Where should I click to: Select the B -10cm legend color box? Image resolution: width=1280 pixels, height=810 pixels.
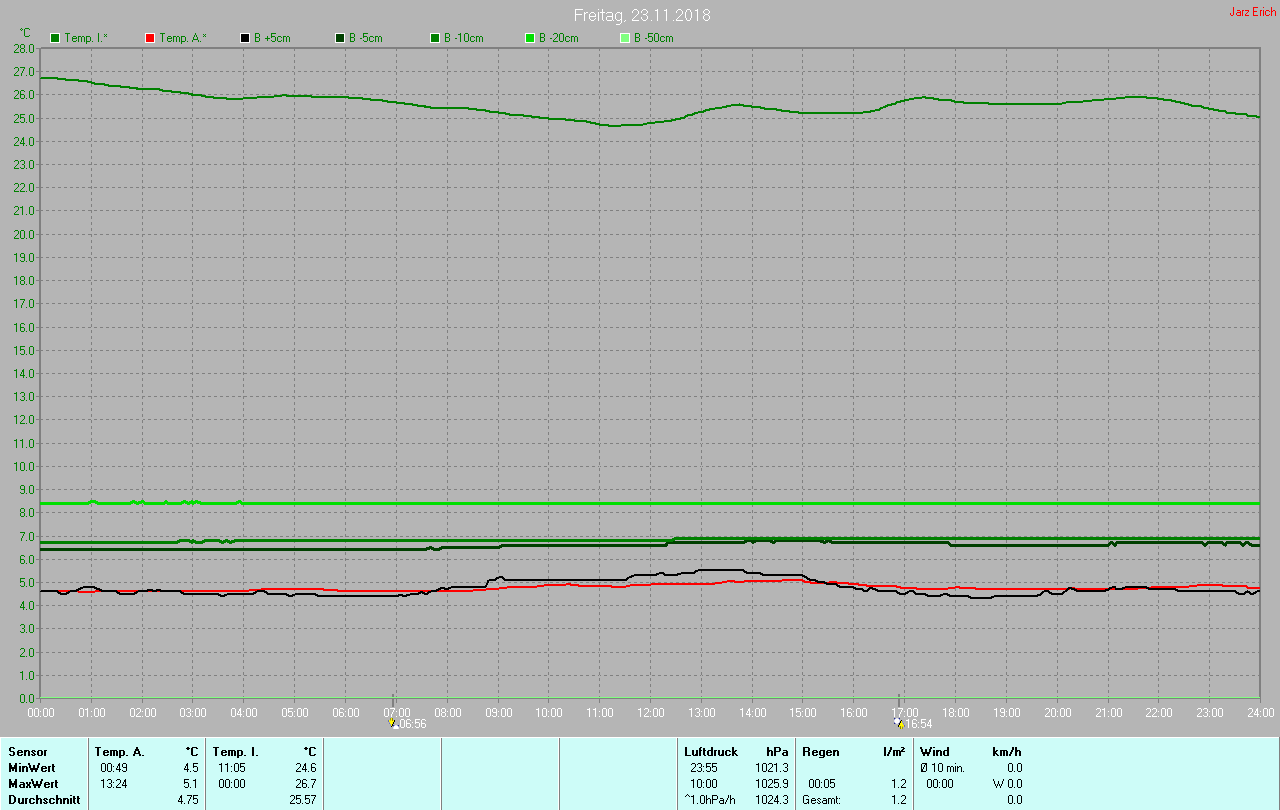point(435,38)
